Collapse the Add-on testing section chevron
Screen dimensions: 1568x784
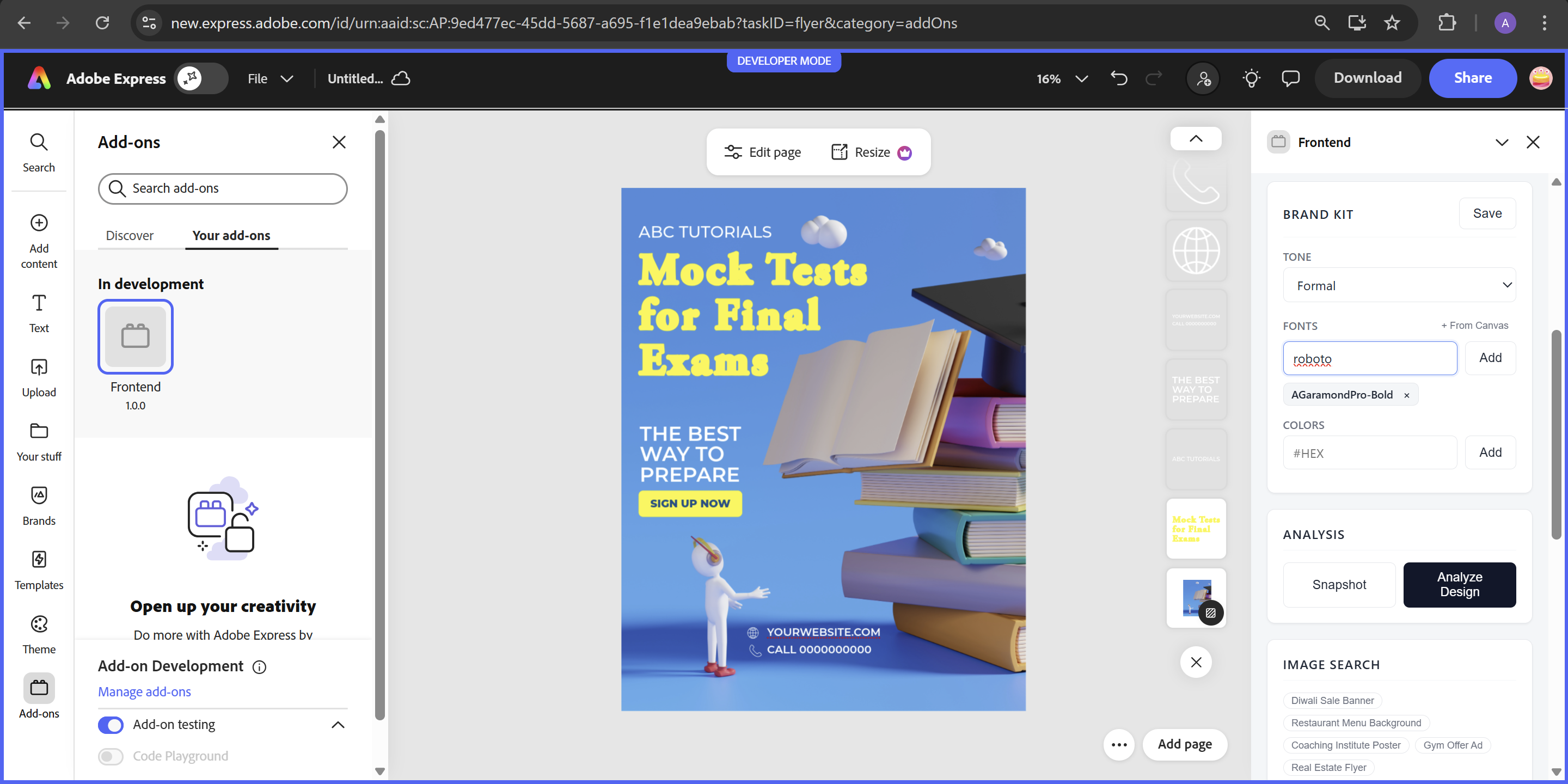(338, 724)
